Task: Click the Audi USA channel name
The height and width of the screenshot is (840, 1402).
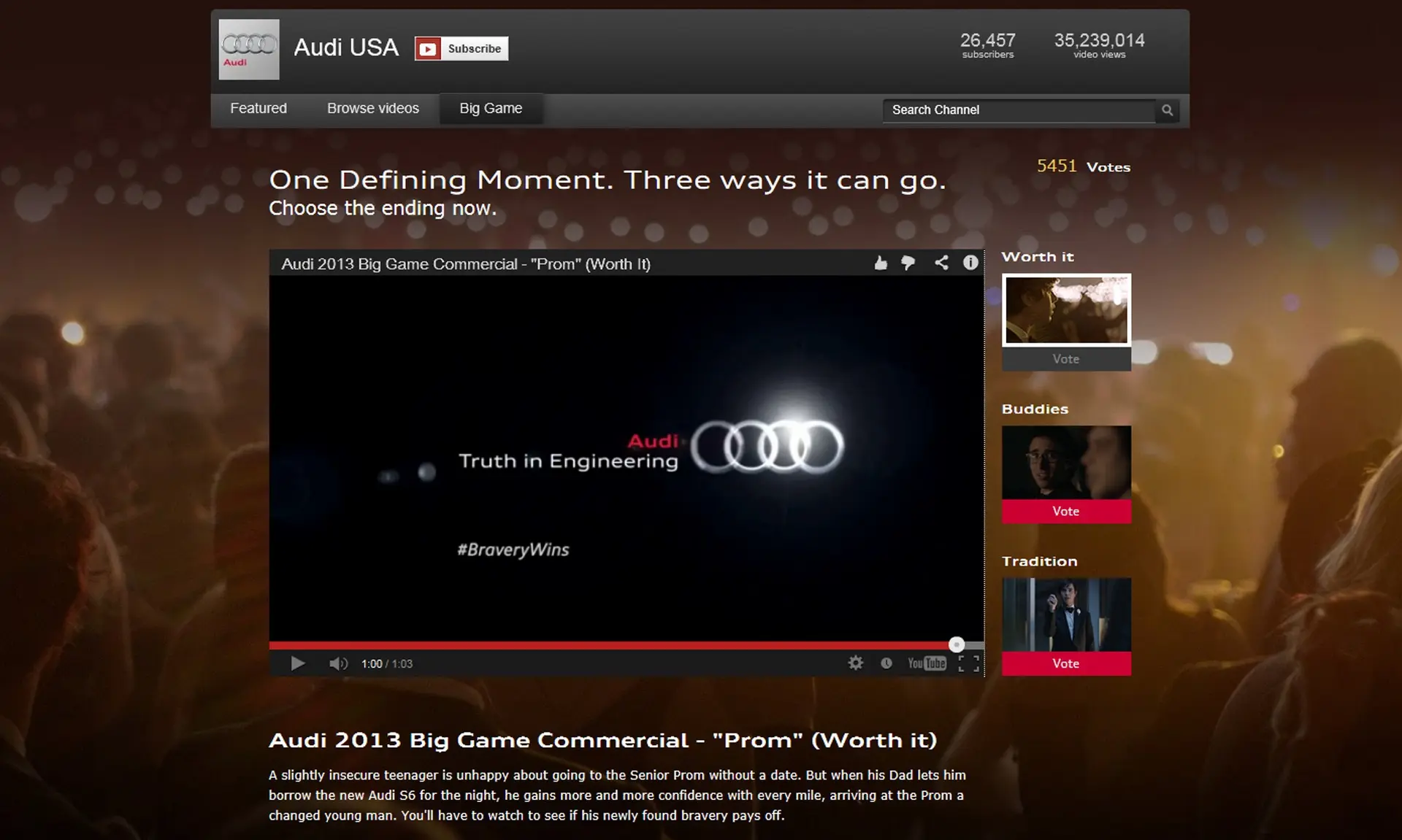Action: [x=346, y=47]
